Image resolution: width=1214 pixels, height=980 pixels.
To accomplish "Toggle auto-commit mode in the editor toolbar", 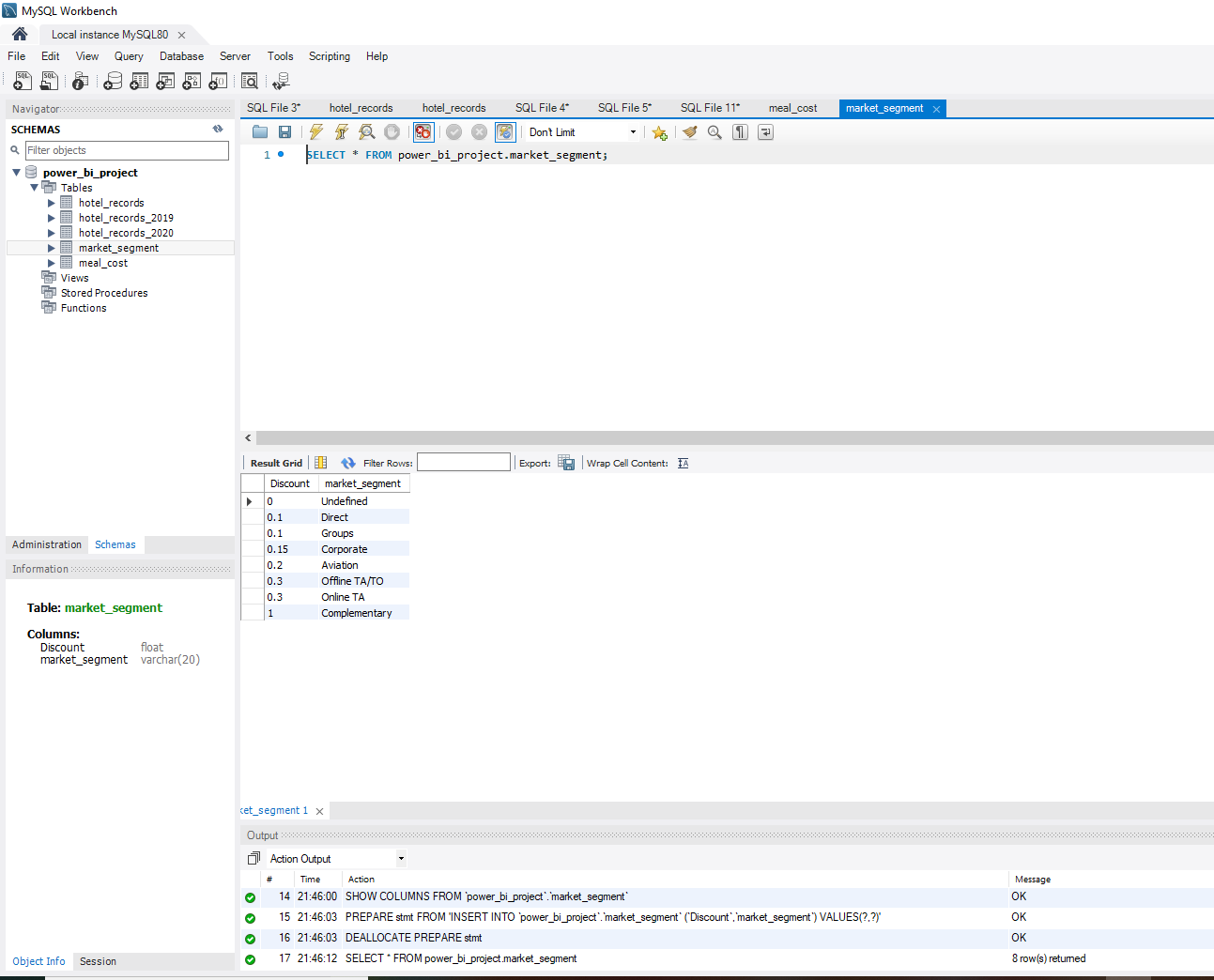I will 504,131.
